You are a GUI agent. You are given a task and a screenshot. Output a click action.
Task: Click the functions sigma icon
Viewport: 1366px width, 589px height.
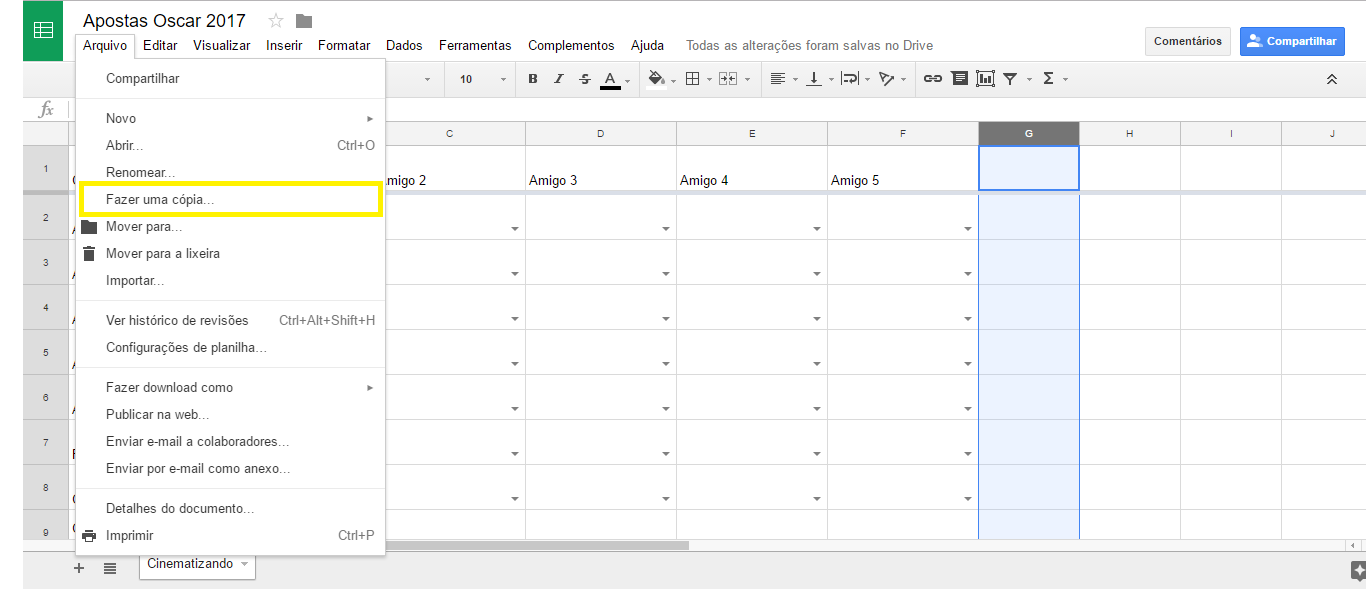click(1048, 79)
